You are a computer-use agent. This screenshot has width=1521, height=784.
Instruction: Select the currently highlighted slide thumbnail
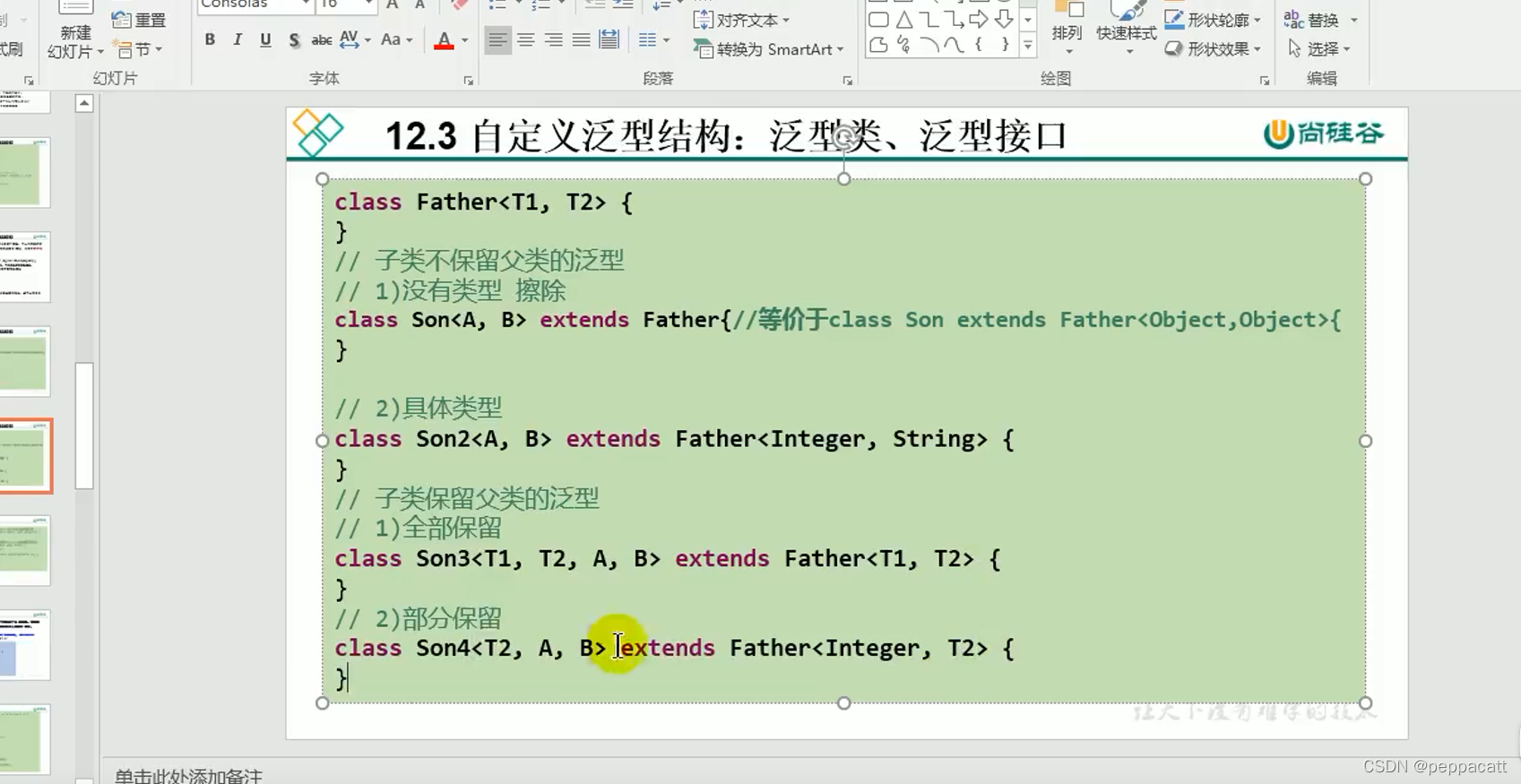coord(25,456)
